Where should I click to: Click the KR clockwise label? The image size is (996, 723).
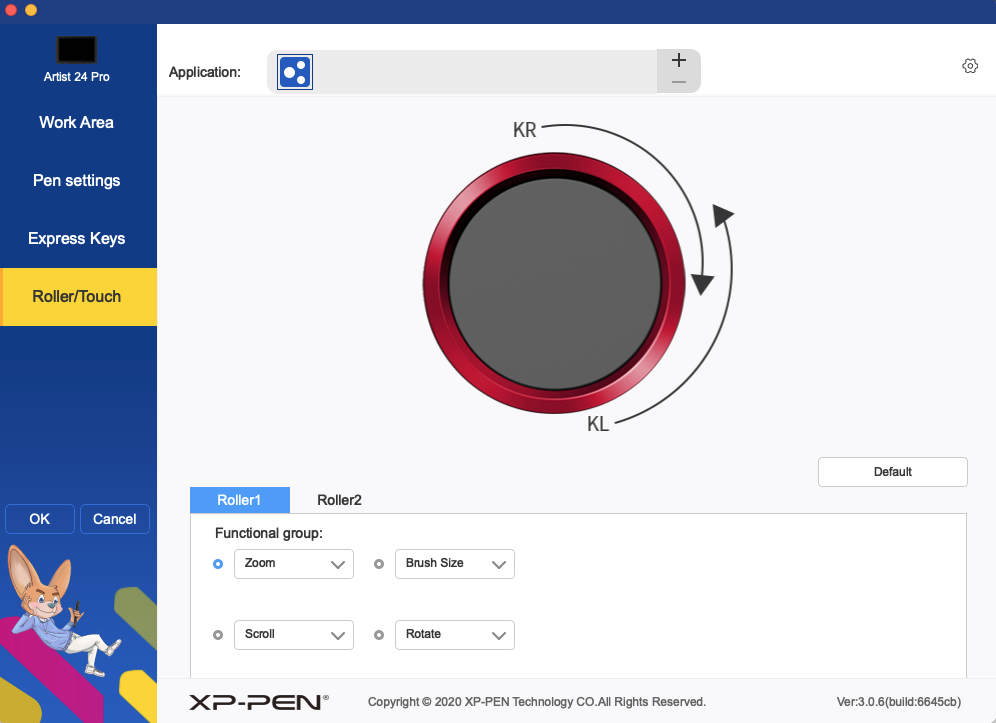(525, 130)
